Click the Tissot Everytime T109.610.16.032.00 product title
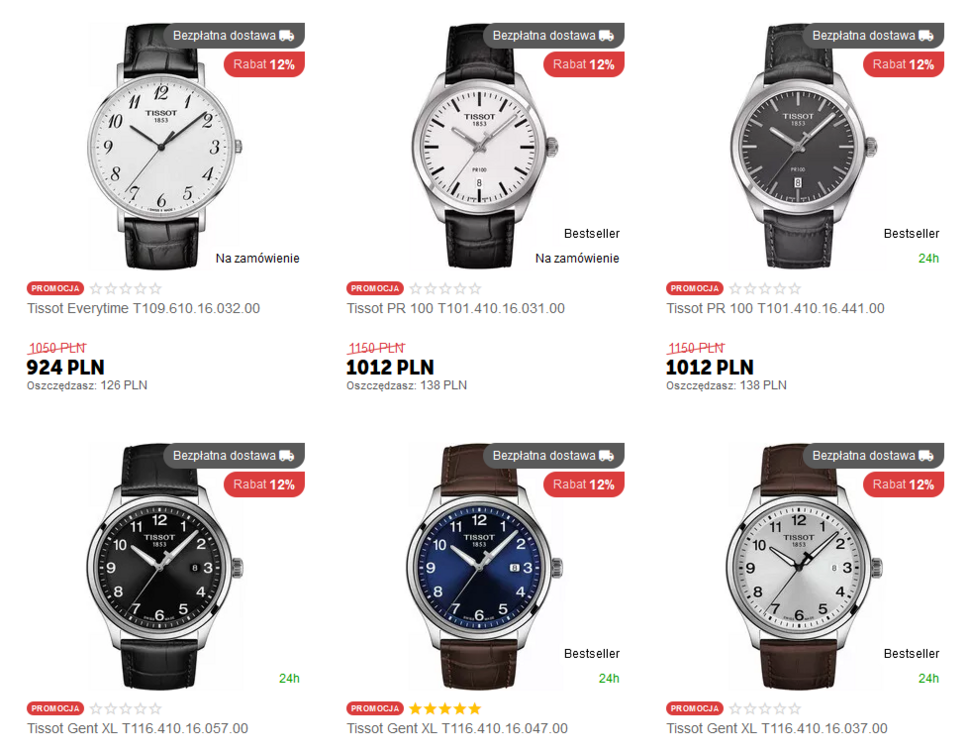The width and height of the screenshot is (970, 750). [x=144, y=308]
